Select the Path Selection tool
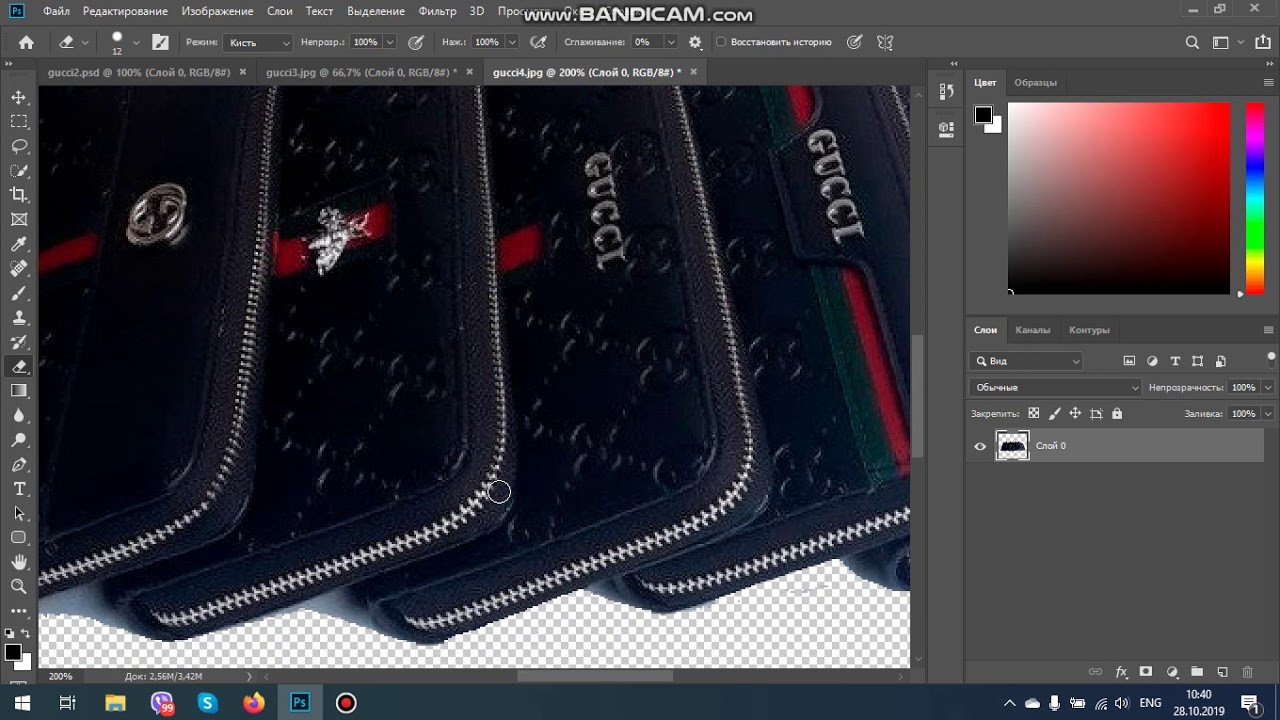 pyautogui.click(x=19, y=513)
